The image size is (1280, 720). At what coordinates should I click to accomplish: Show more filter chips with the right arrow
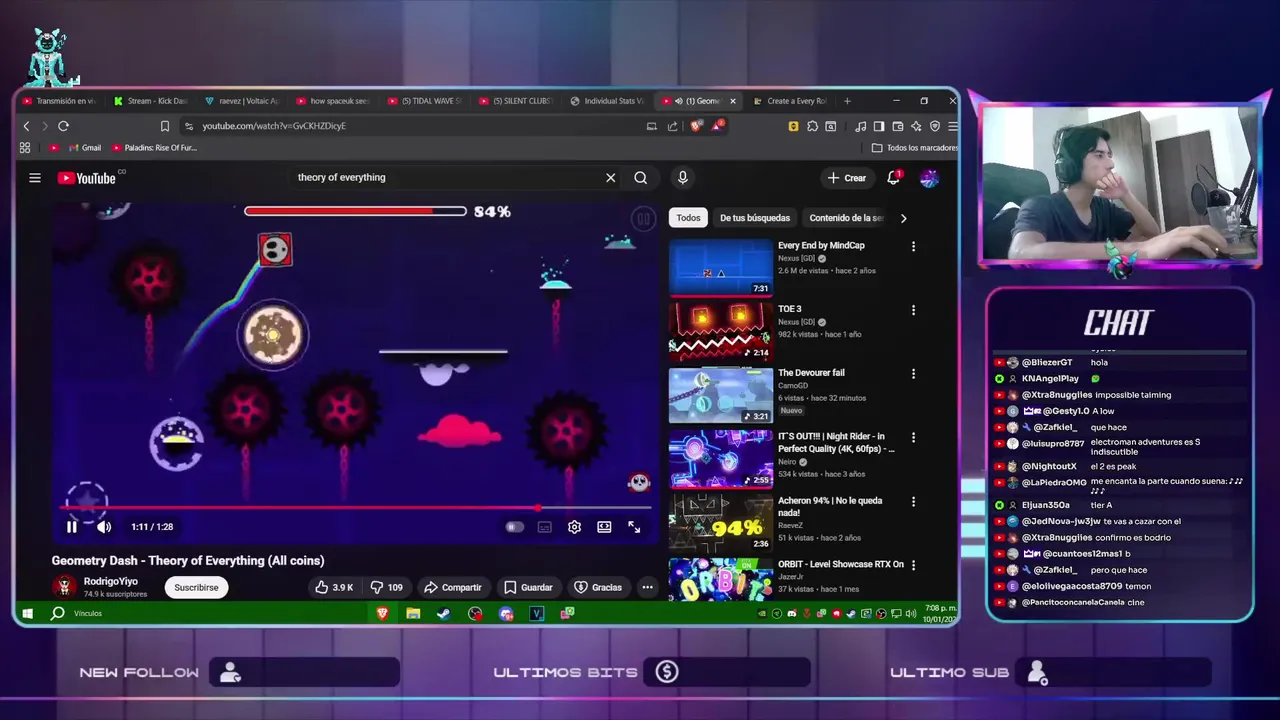pyautogui.click(x=903, y=218)
